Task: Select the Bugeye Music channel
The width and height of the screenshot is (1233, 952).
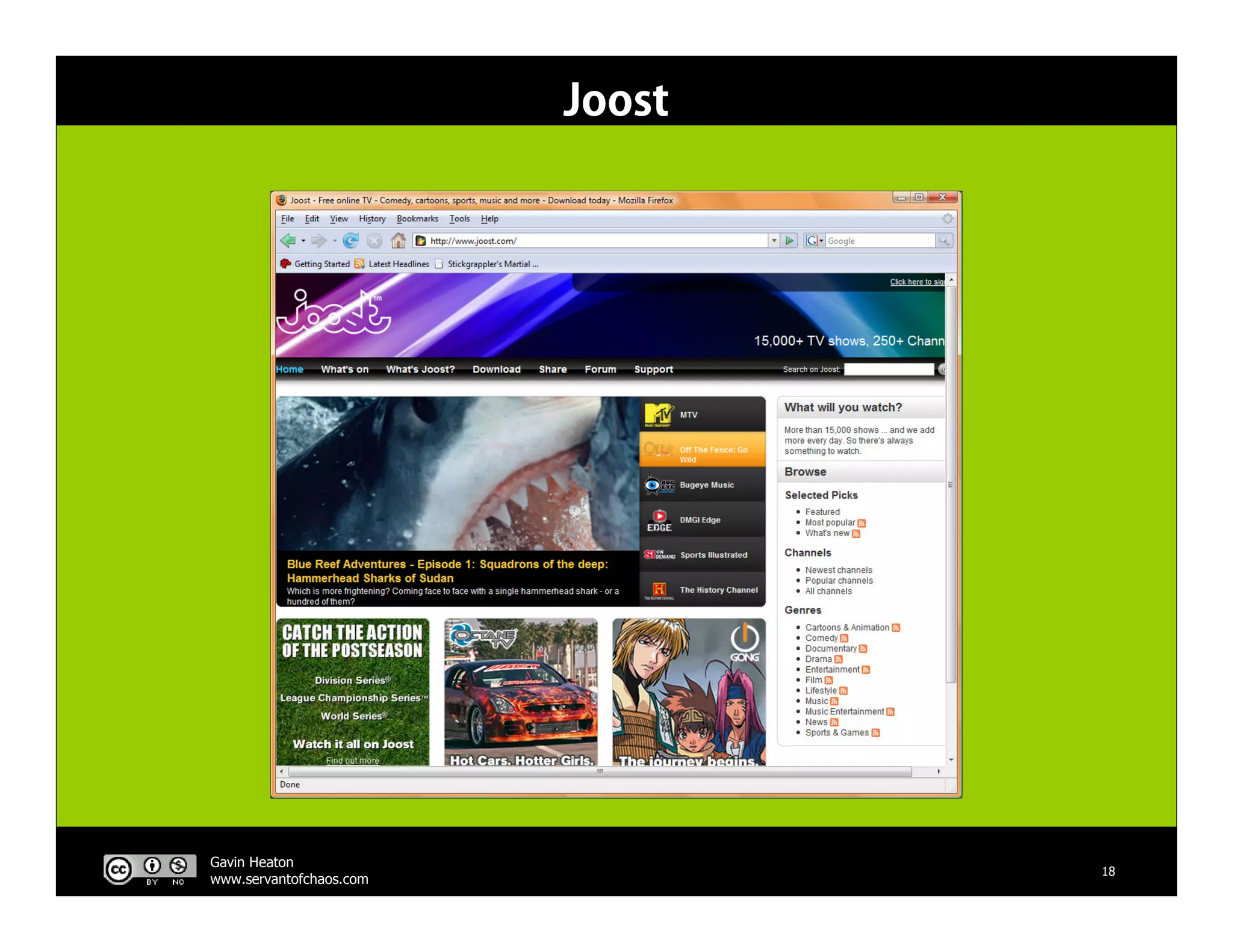Action: pos(702,484)
